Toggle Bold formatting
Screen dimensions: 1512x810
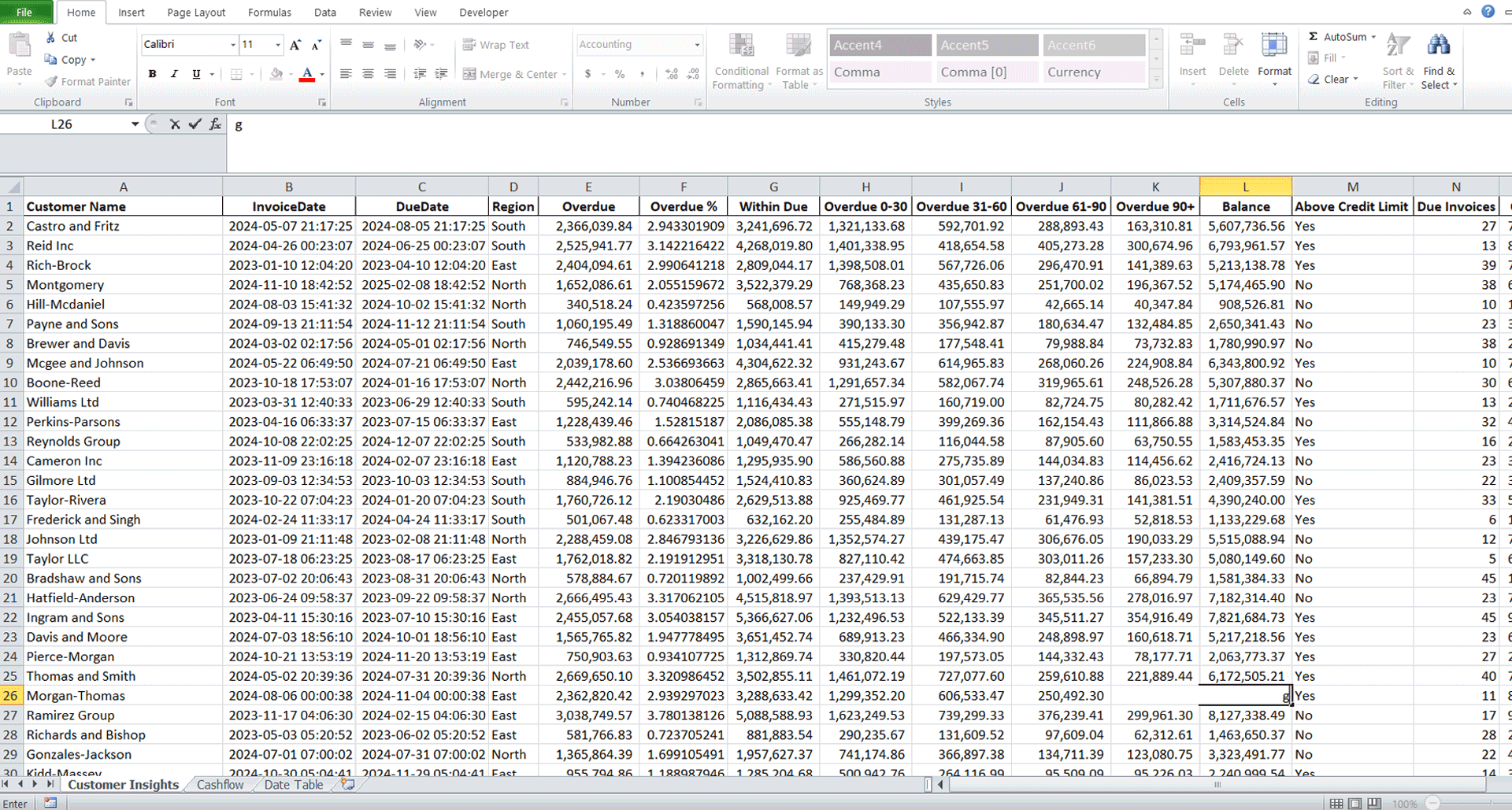click(153, 74)
